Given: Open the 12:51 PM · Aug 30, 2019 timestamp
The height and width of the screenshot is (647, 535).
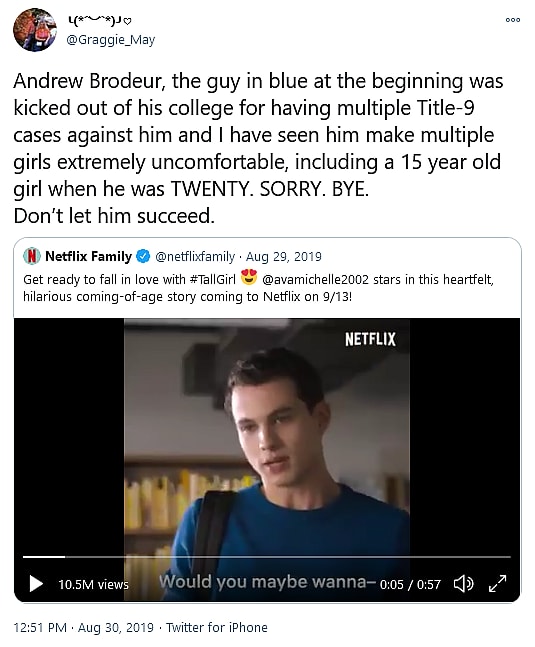Looking at the screenshot, I should tap(83, 628).
